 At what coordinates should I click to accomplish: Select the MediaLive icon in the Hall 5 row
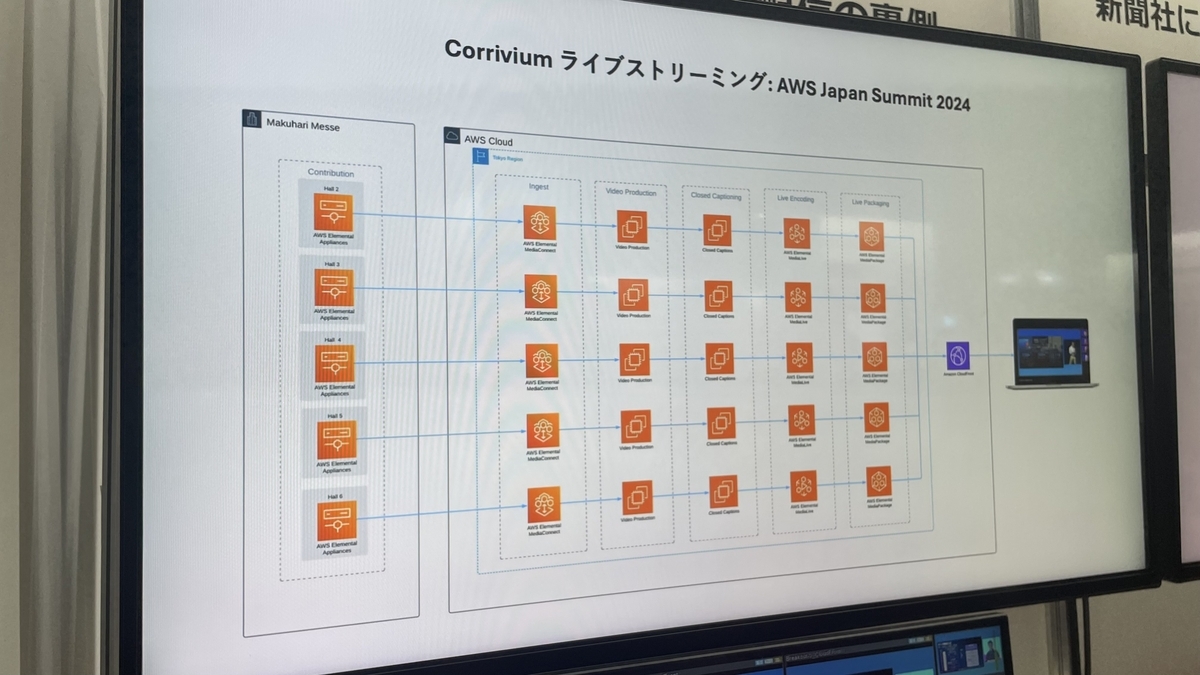click(x=802, y=420)
